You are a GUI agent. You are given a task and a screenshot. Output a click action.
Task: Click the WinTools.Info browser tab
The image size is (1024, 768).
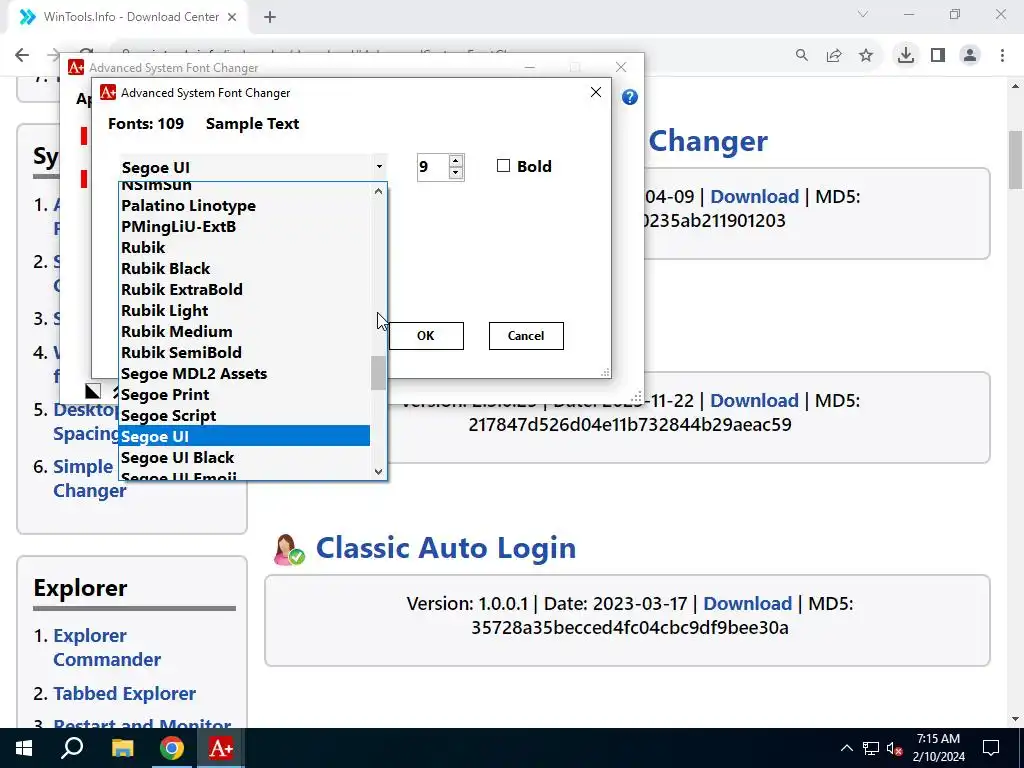(x=128, y=17)
